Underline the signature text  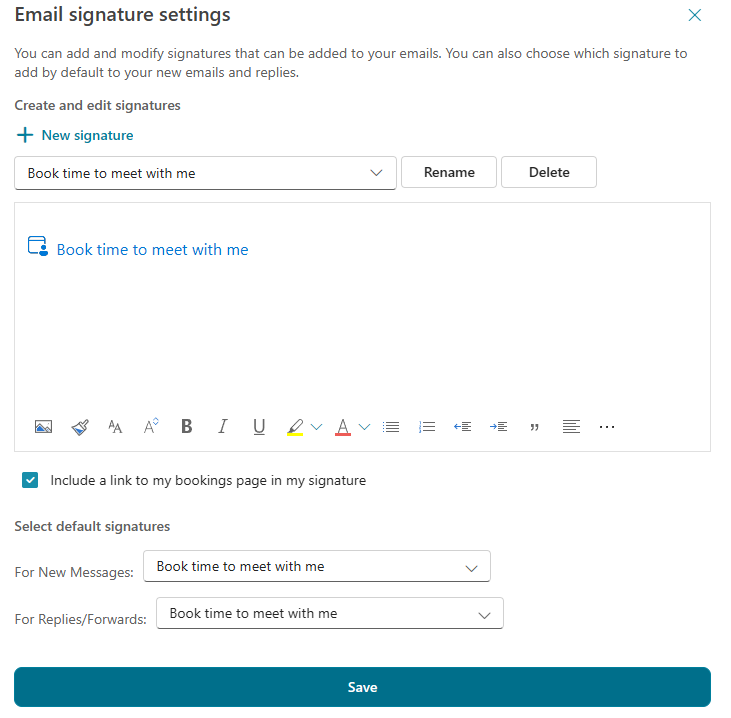(259, 427)
